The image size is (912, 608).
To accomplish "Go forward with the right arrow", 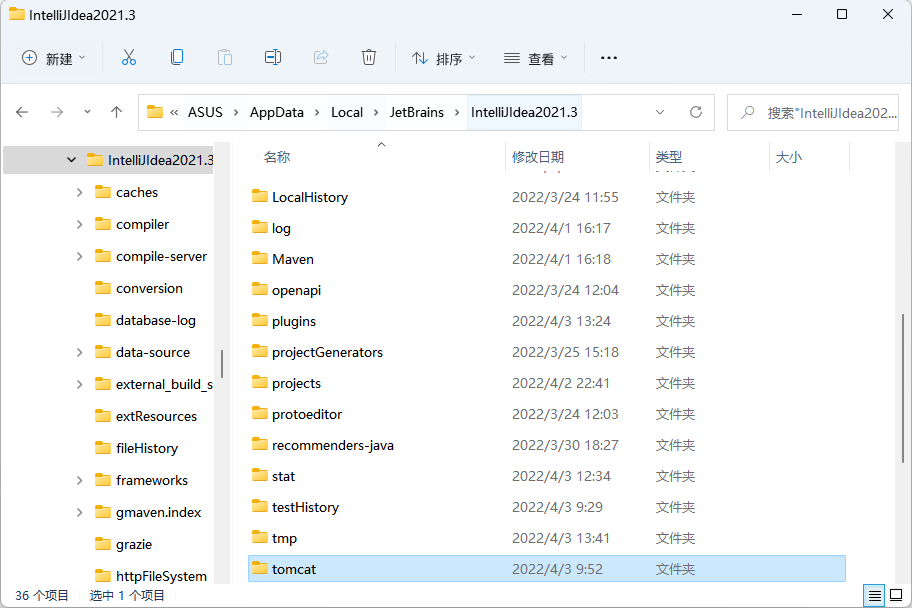I will pos(57,112).
